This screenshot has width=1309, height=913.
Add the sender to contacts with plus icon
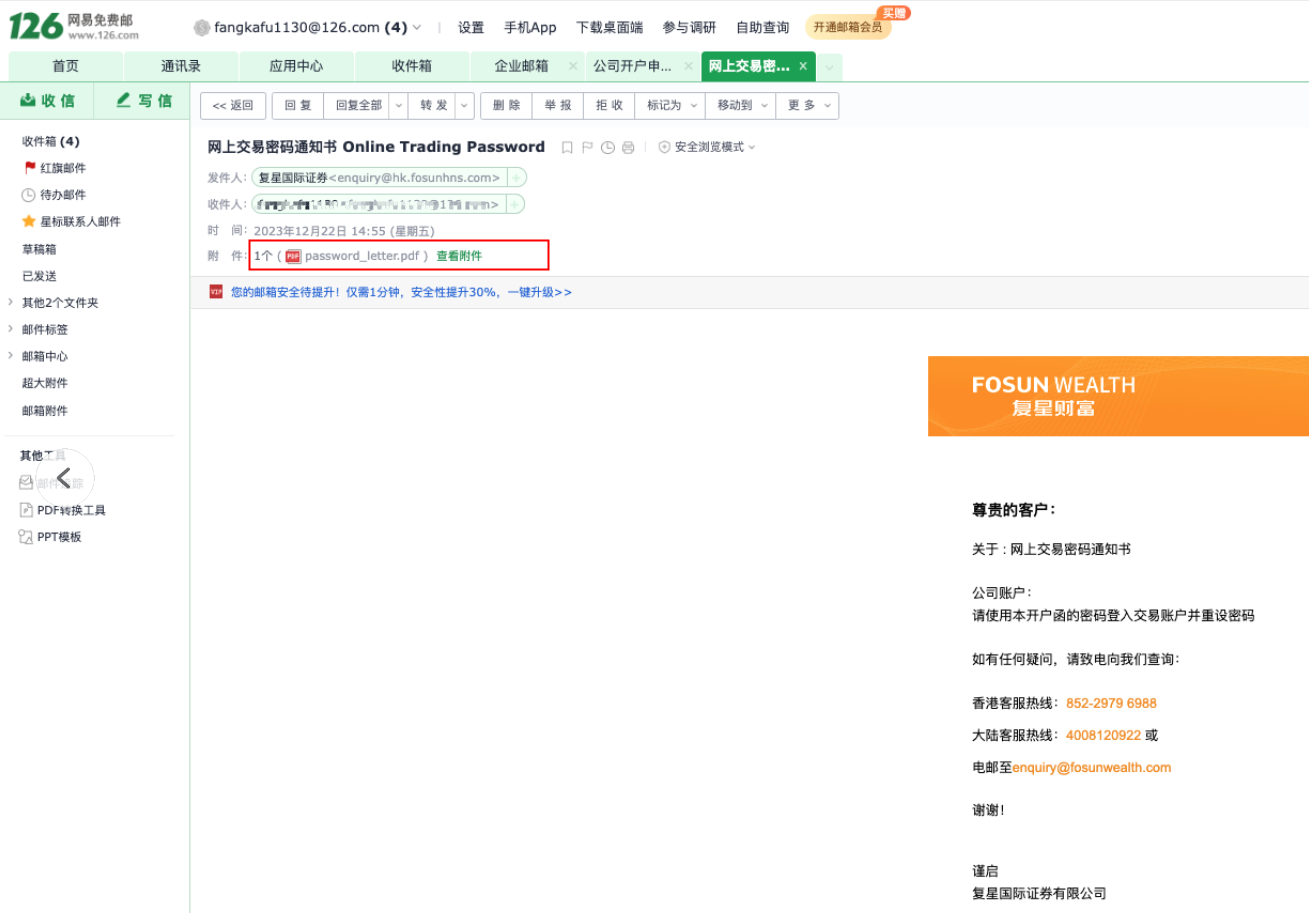[x=516, y=178]
